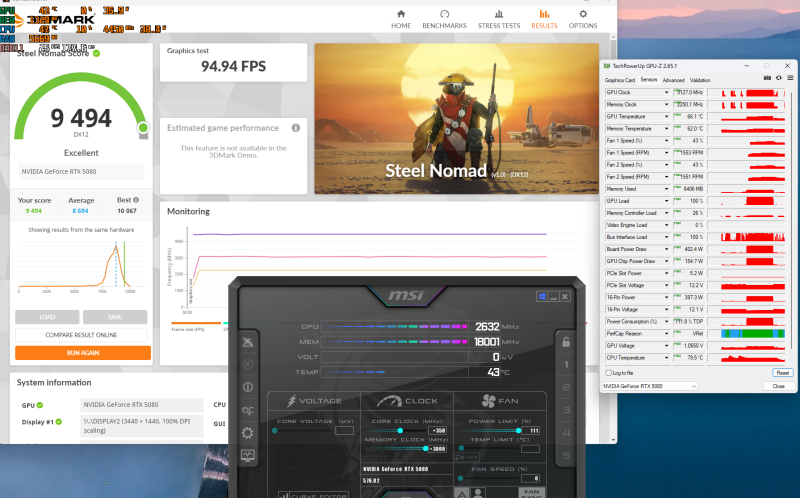This screenshot has width=800, height=498.
Task: Click Afterburner Kombustor K icon
Action: pos(248,364)
